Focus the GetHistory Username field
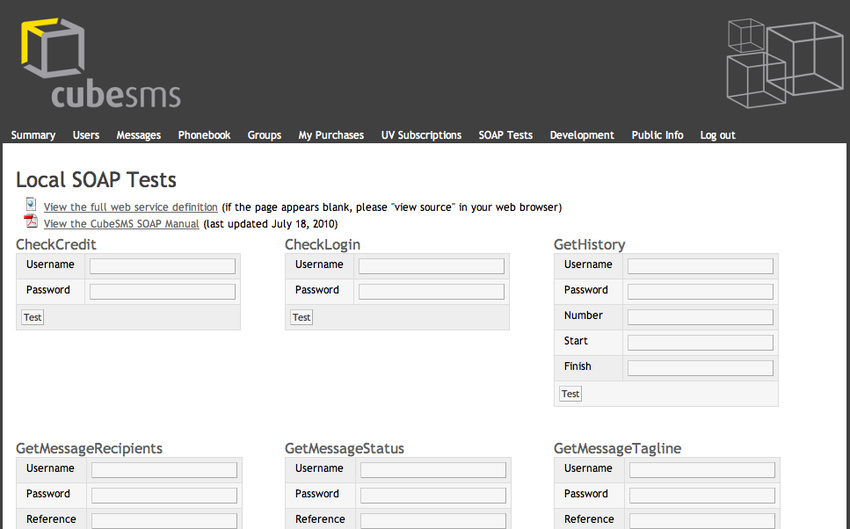The image size is (850, 529). pyautogui.click(x=700, y=266)
